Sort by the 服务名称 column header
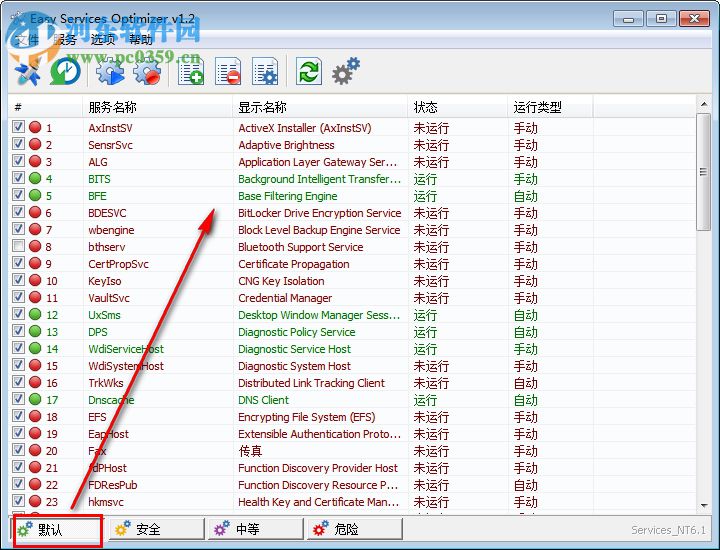Viewport: 720px width, 550px height. [158, 107]
